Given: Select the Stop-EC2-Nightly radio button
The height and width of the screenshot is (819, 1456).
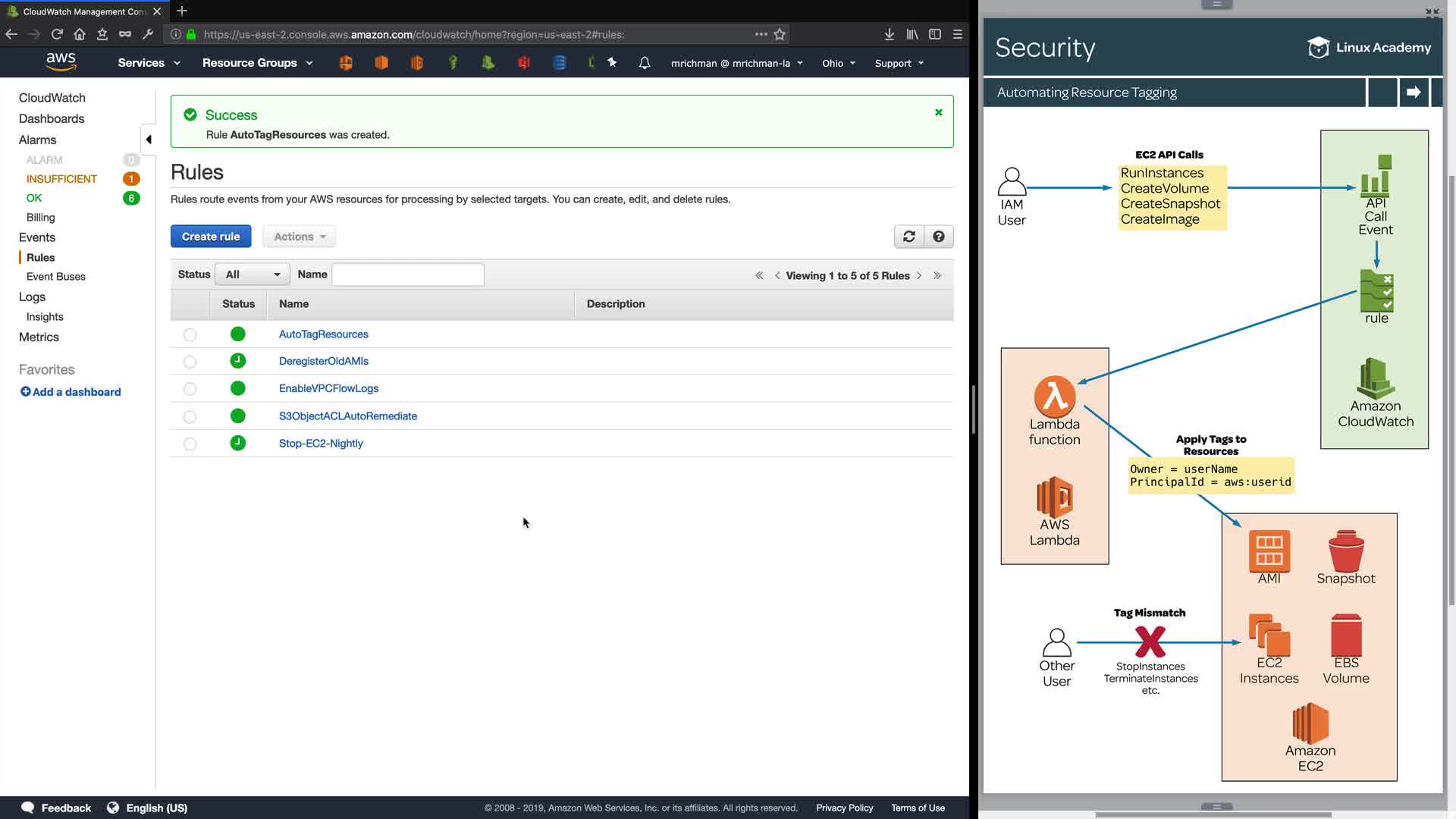Looking at the screenshot, I should tap(190, 444).
